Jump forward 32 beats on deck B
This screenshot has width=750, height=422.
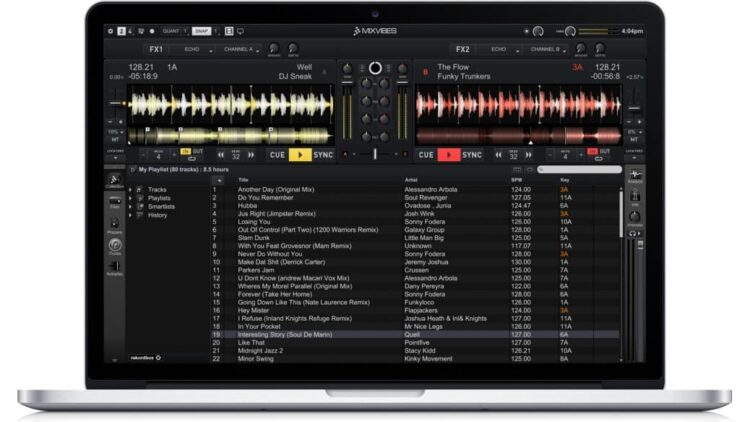(x=529, y=155)
